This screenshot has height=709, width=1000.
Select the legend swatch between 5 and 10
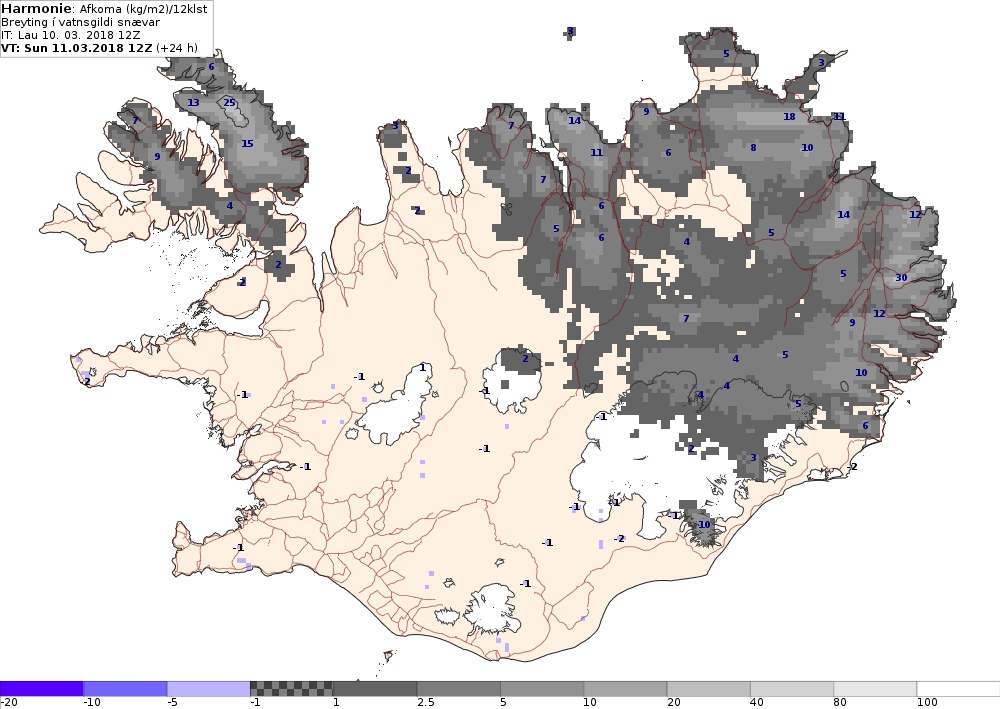542,689
